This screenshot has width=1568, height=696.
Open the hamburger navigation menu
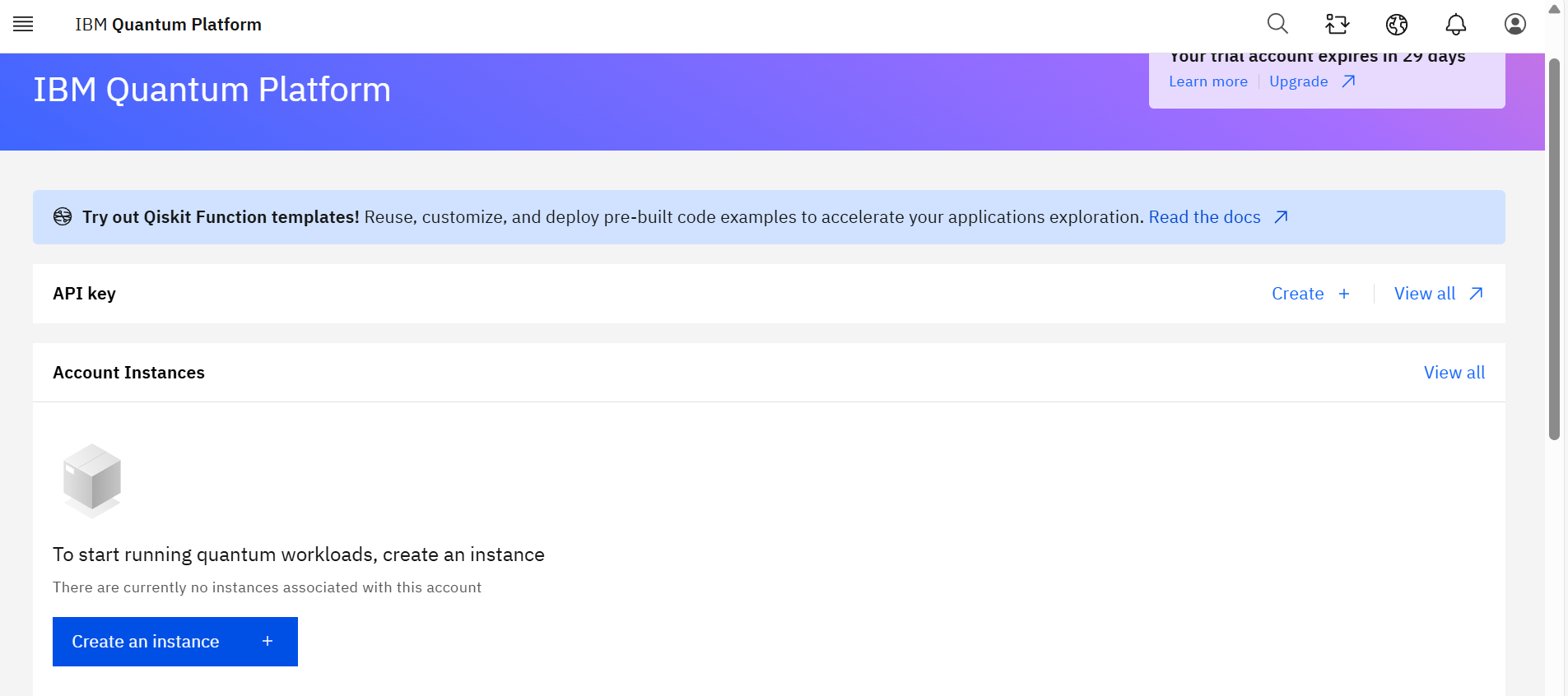coord(23,24)
